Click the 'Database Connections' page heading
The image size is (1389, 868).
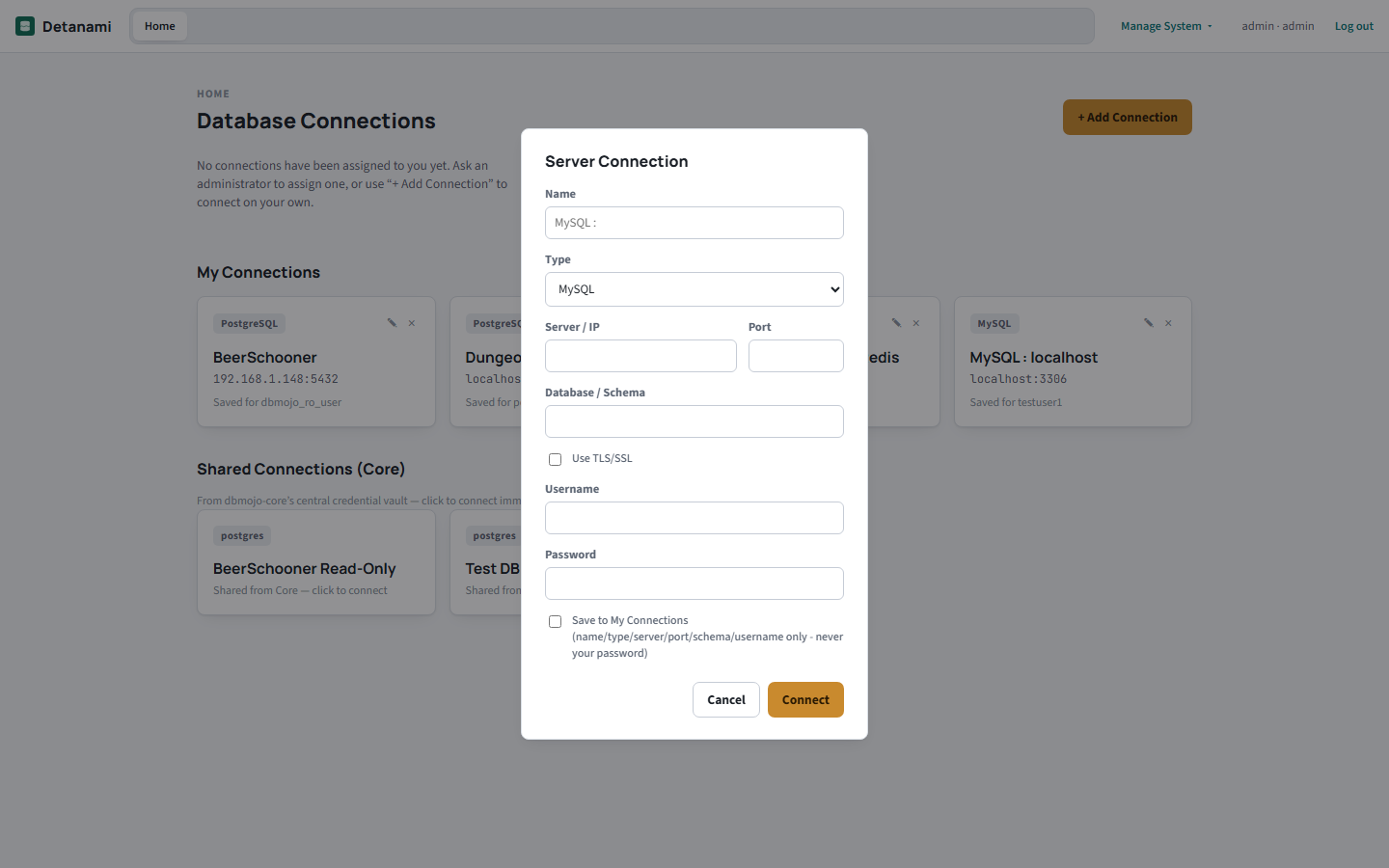[316, 121]
